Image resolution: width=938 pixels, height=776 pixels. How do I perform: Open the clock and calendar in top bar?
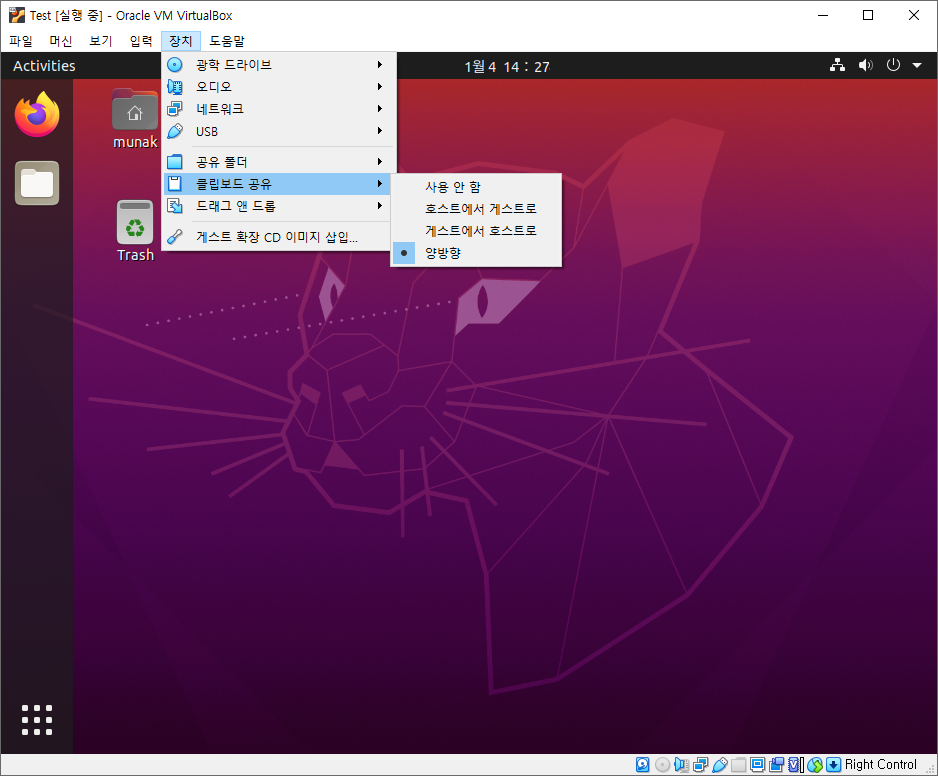click(x=507, y=66)
